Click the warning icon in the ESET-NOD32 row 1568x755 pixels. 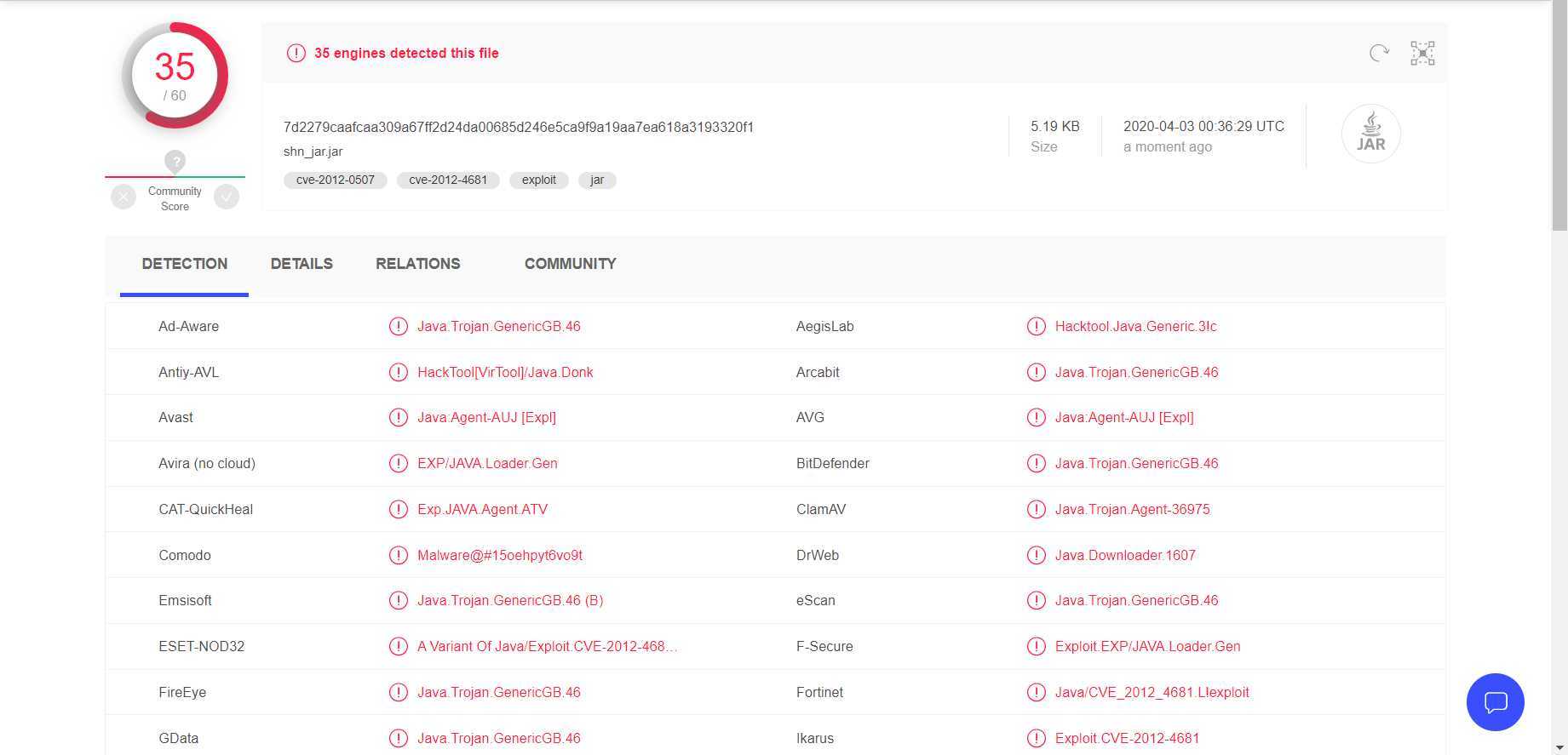(x=398, y=646)
